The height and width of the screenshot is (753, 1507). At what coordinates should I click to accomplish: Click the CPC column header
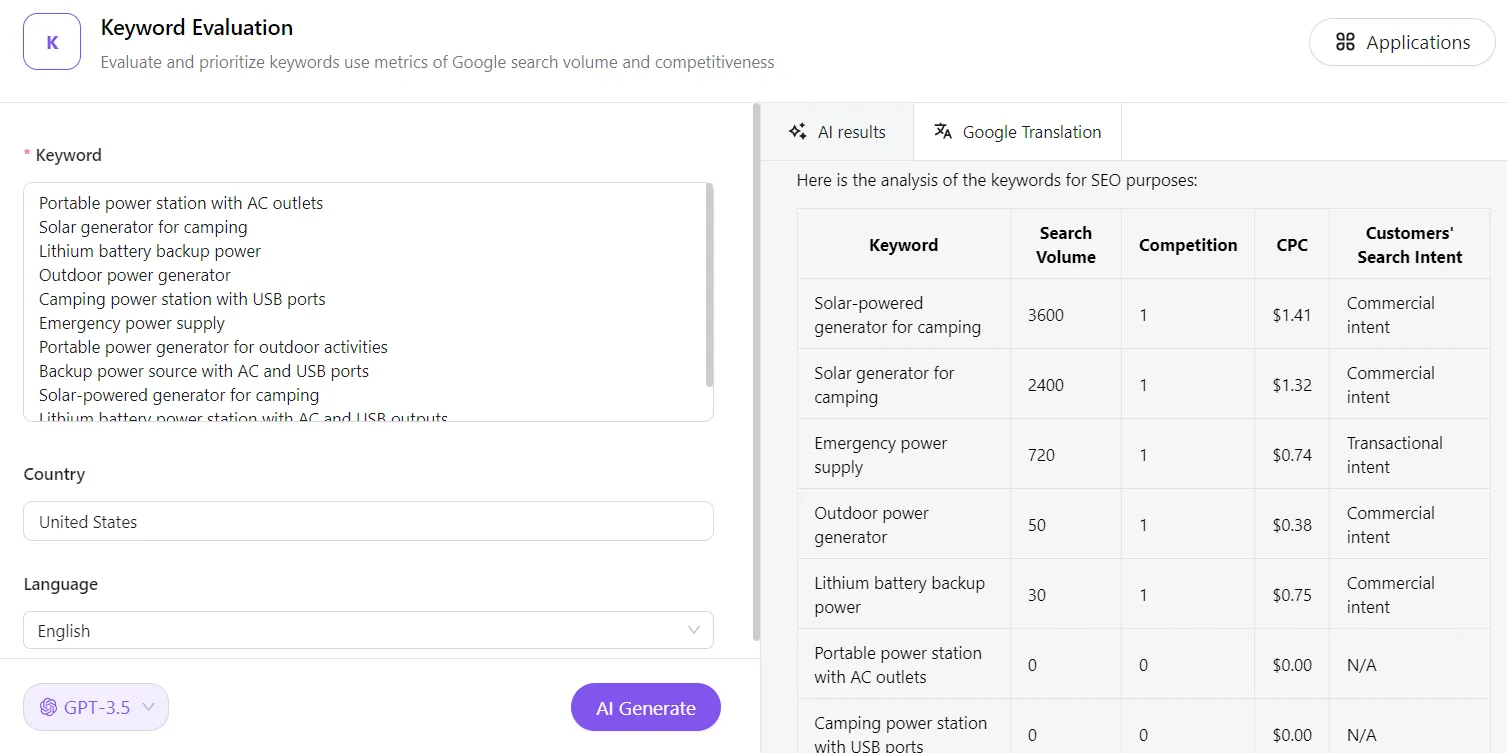click(x=1291, y=245)
